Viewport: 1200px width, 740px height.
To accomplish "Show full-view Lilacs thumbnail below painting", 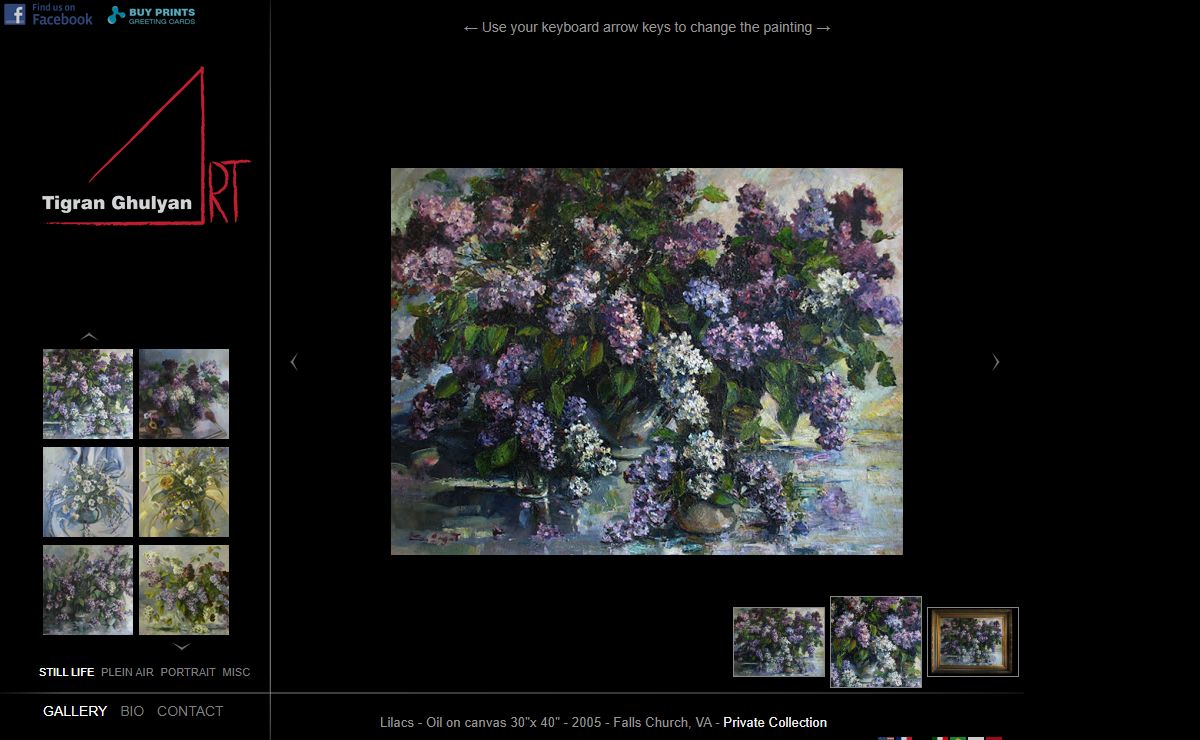I will [x=779, y=642].
